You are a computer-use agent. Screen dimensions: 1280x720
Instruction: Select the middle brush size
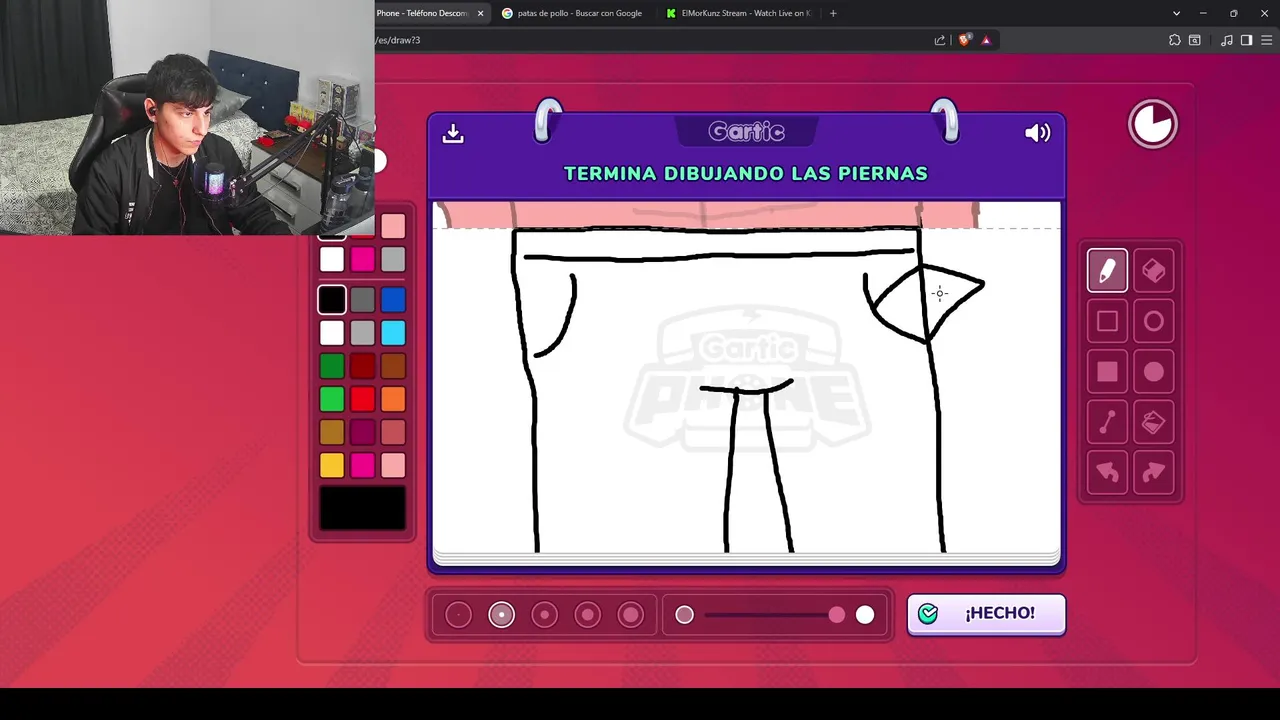(x=544, y=615)
